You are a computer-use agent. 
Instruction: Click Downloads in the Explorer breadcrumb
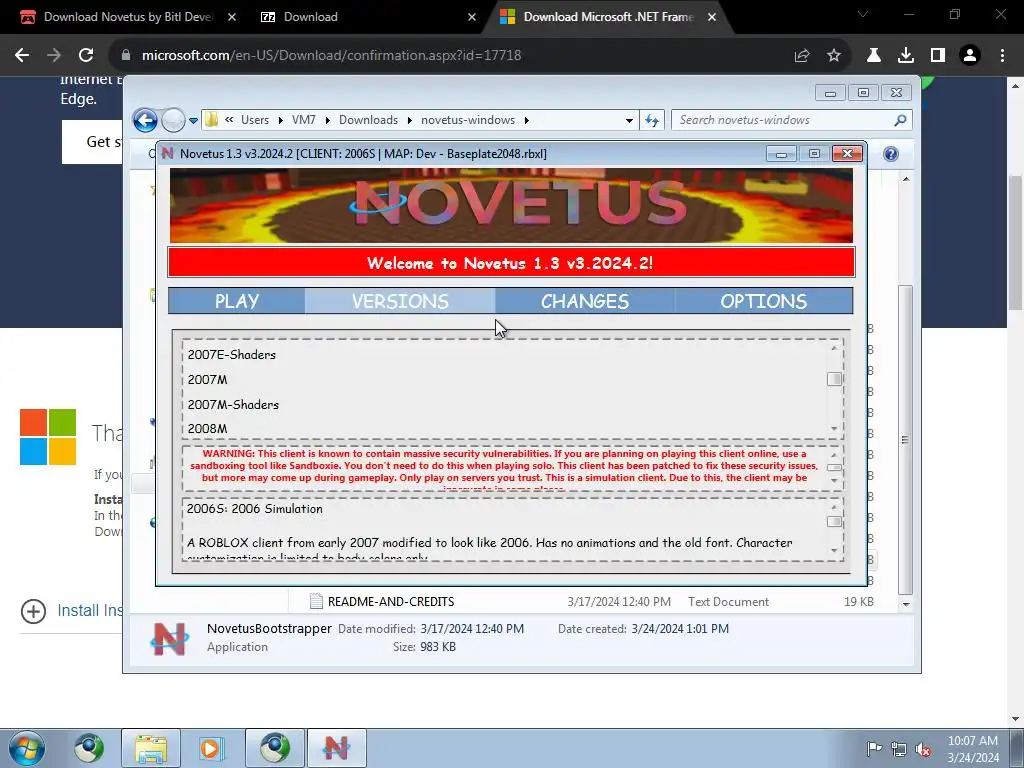pyautogui.click(x=368, y=120)
